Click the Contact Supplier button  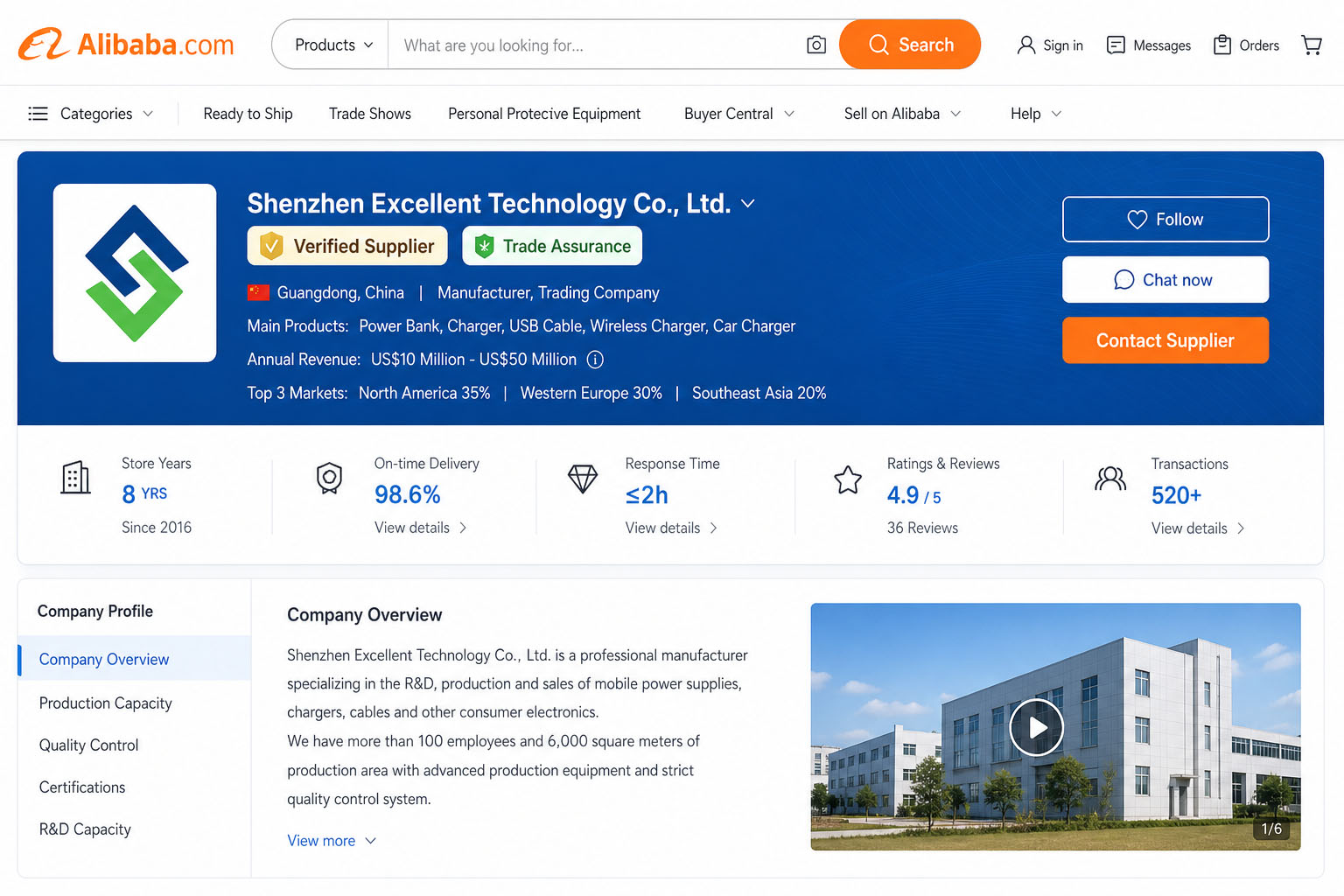(x=1165, y=340)
